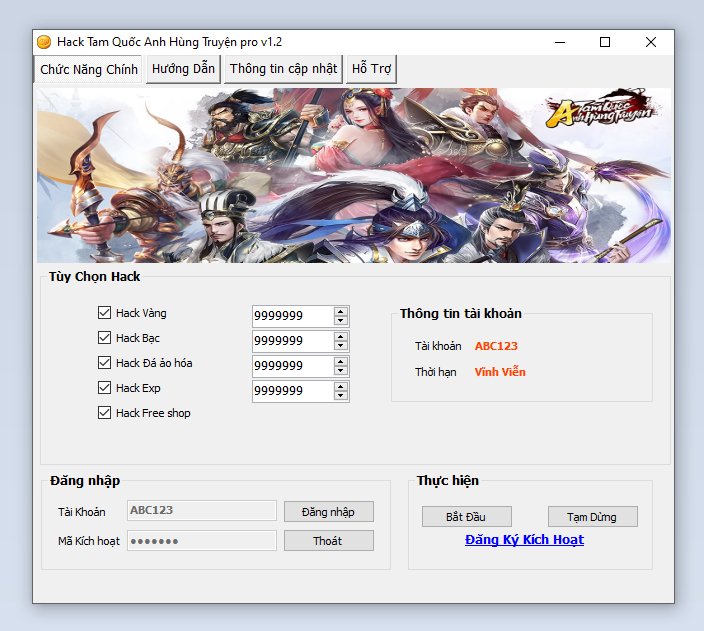Open the Thông tin cập nhật tab
706x631 pixels.
tap(283, 69)
